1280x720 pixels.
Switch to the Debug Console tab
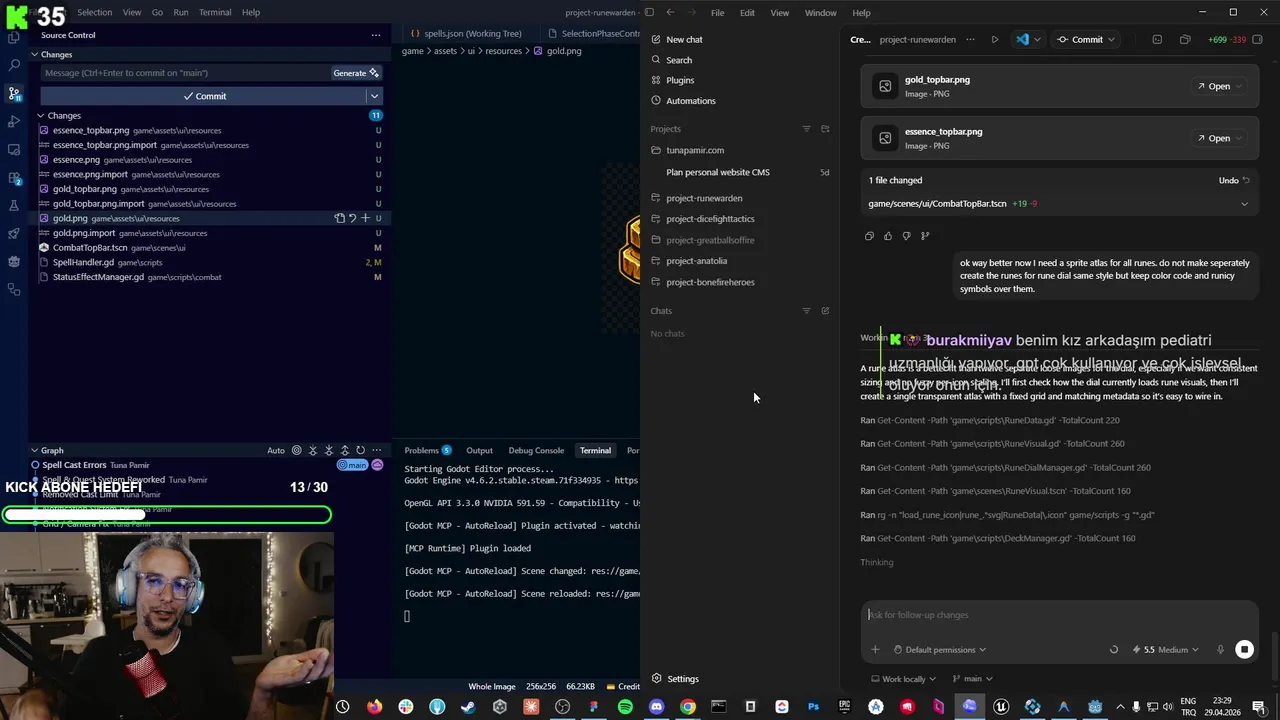point(536,450)
